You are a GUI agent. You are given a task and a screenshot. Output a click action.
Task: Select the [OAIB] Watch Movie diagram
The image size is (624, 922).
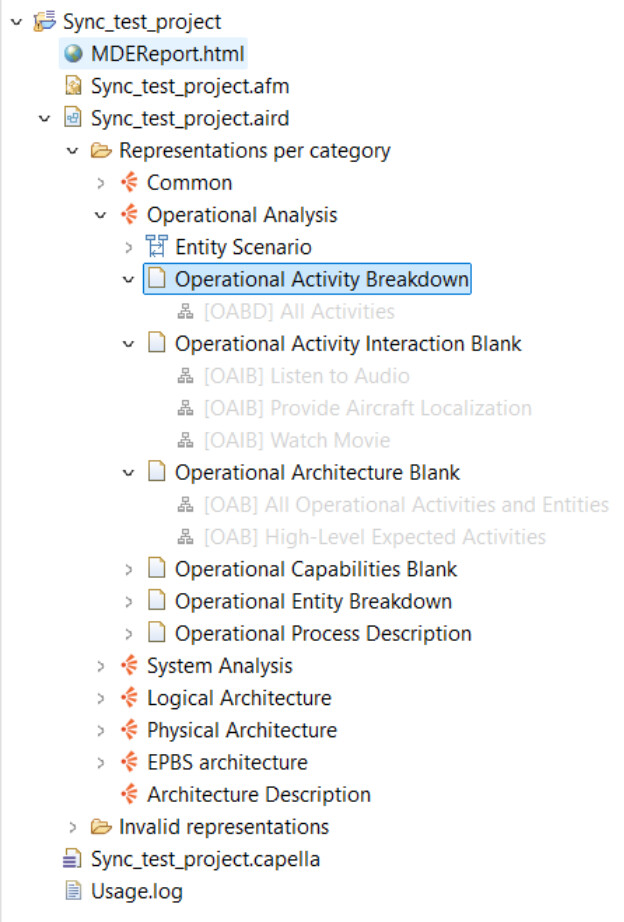296,440
